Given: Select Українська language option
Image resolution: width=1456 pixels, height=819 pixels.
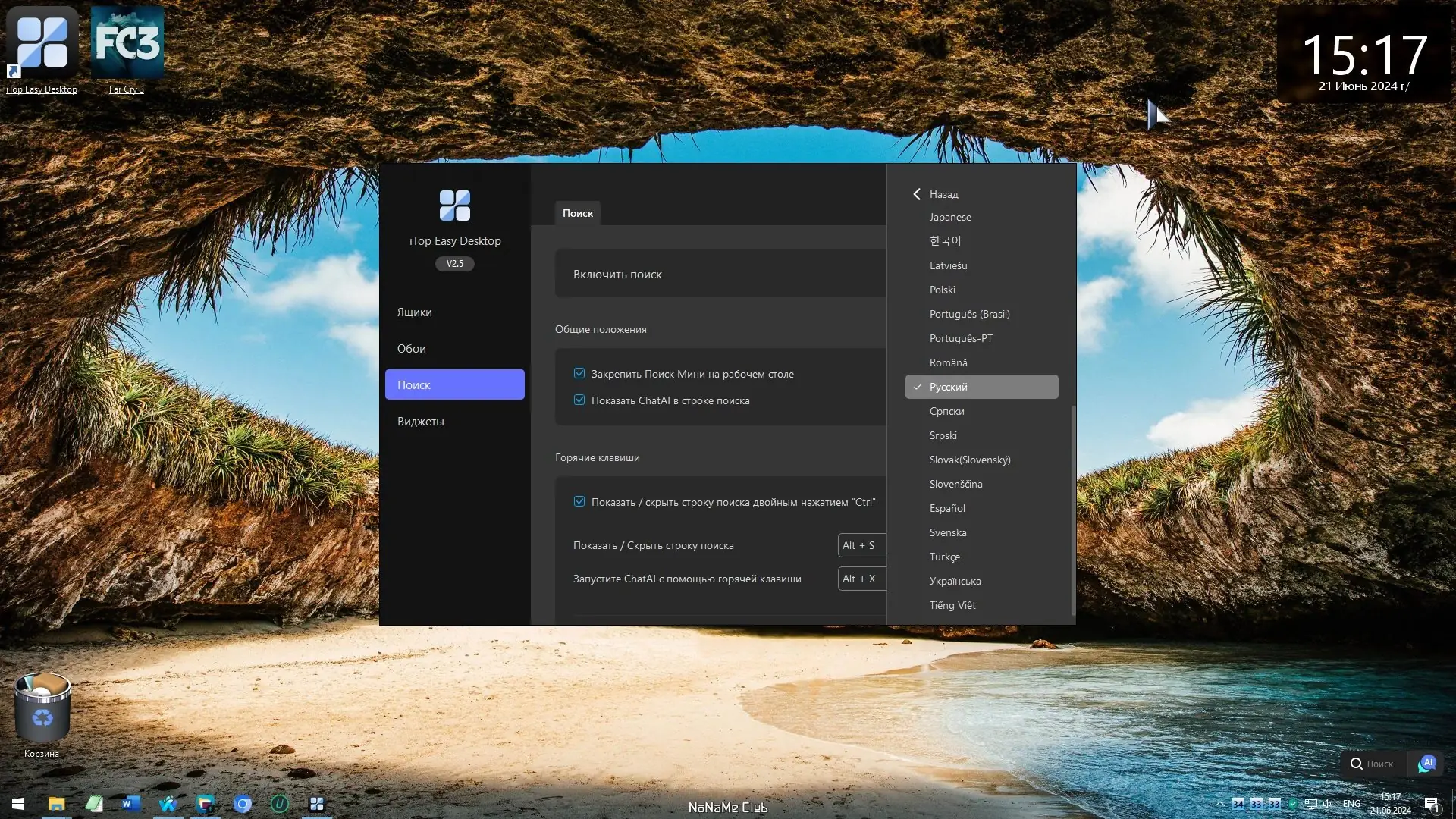Looking at the screenshot, I should point(955,581).
